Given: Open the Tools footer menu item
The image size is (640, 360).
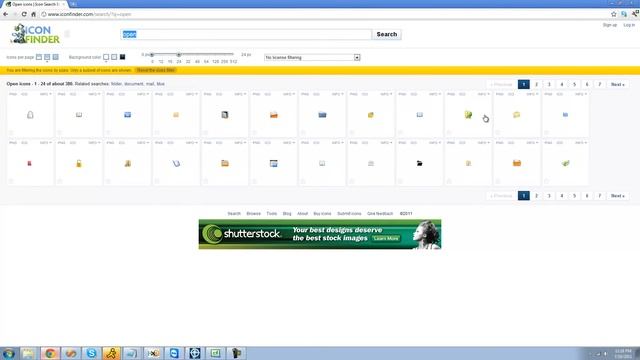Looking at the screenshot, I should tap(271, 213).
